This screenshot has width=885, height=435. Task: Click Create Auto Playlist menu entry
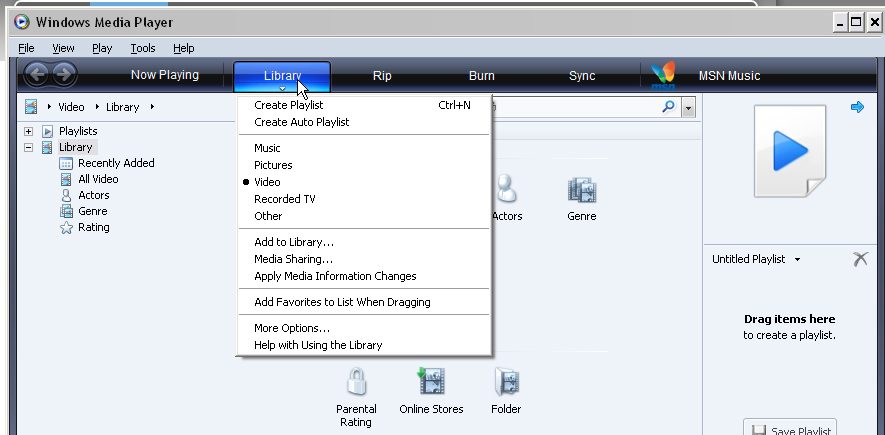[301, 122]
